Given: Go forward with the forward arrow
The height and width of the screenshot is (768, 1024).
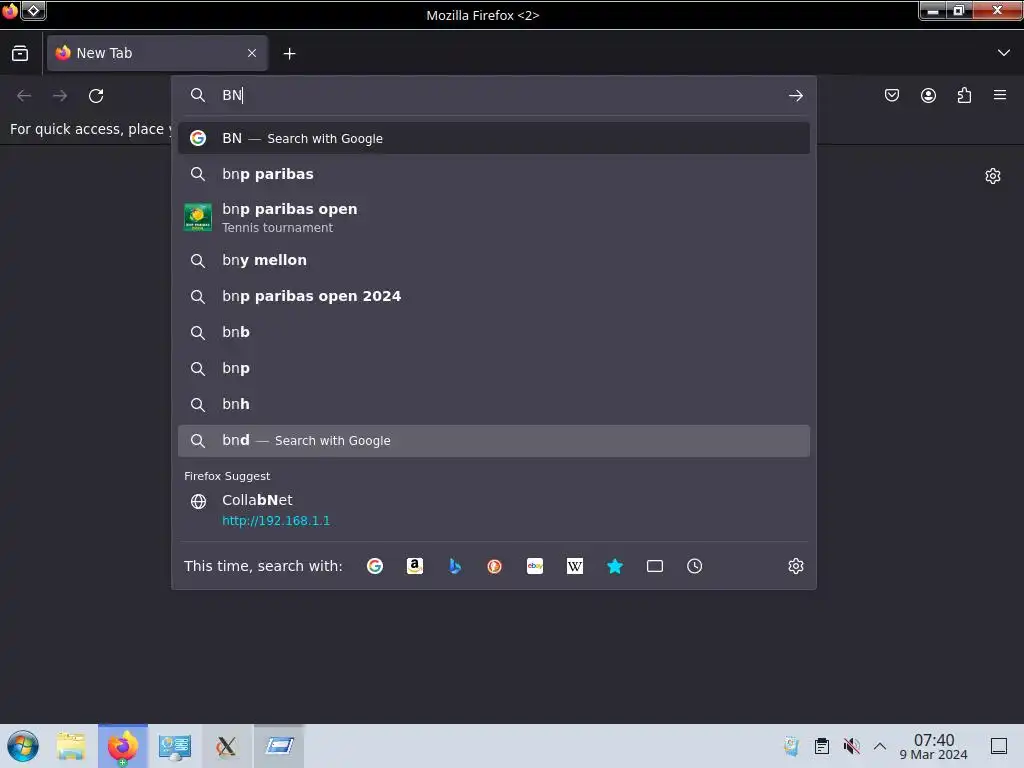Looking at the screenshot, I should [x=60, y=96].
